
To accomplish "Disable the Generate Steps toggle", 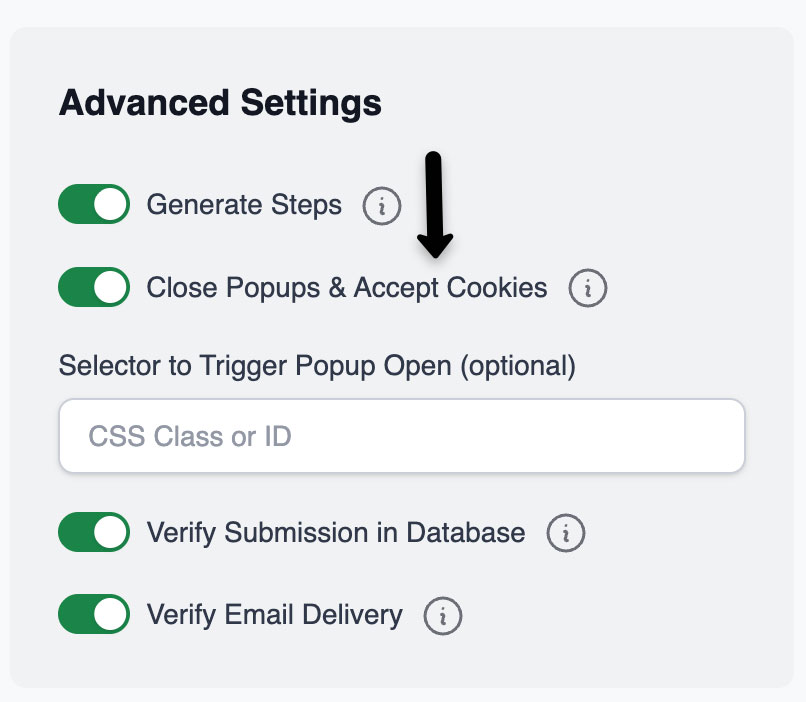I will (x=94, y=205).
